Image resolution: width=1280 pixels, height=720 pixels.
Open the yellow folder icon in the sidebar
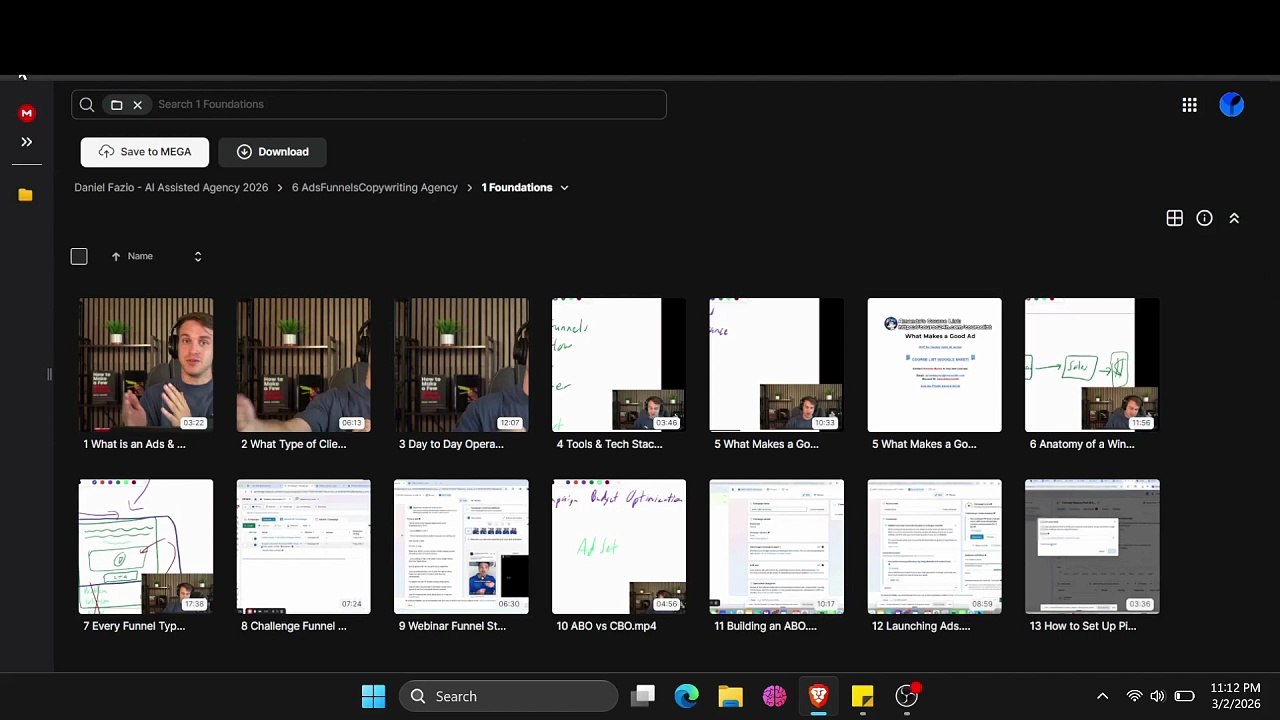pos(25,195)
